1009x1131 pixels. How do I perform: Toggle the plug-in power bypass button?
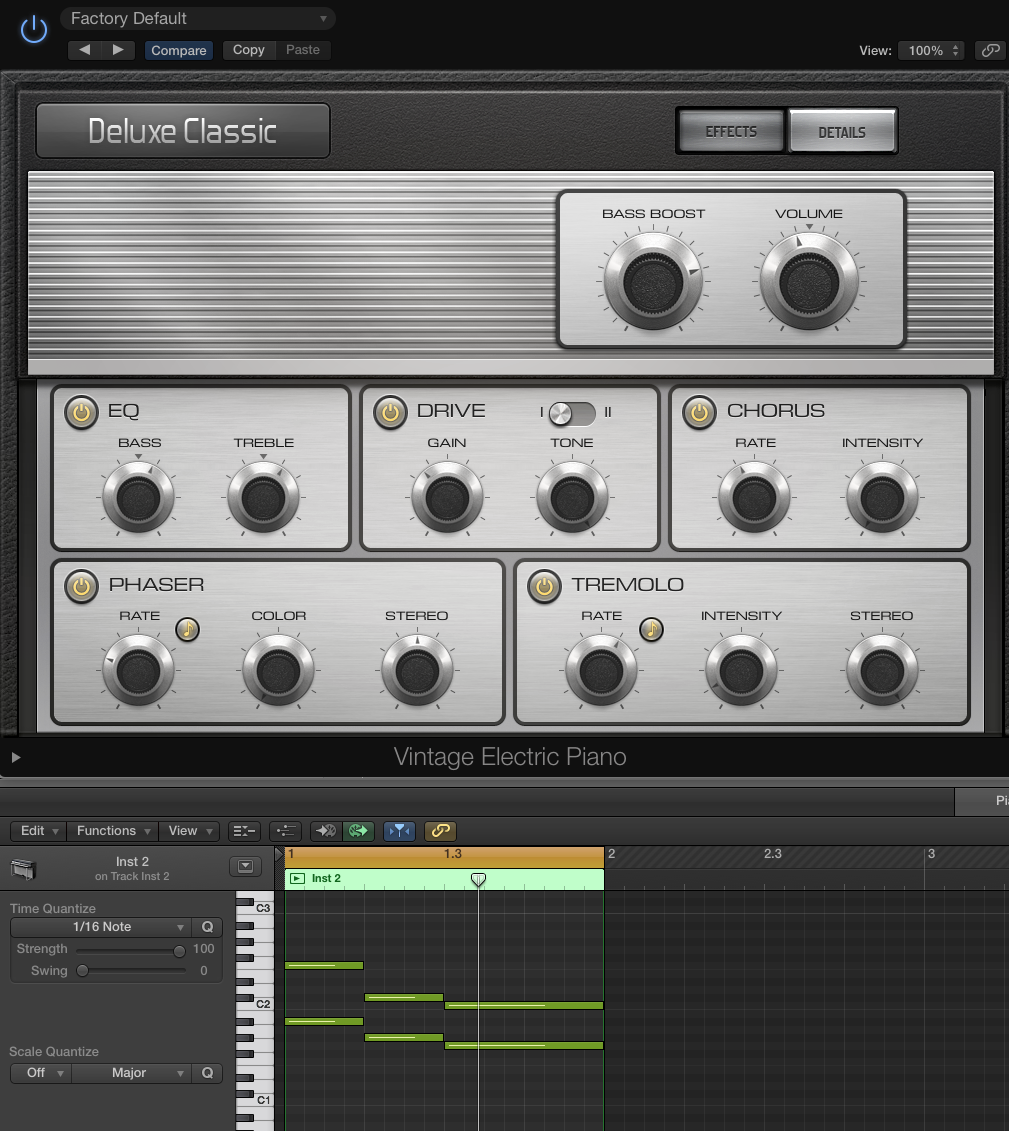tap(34, 30)
